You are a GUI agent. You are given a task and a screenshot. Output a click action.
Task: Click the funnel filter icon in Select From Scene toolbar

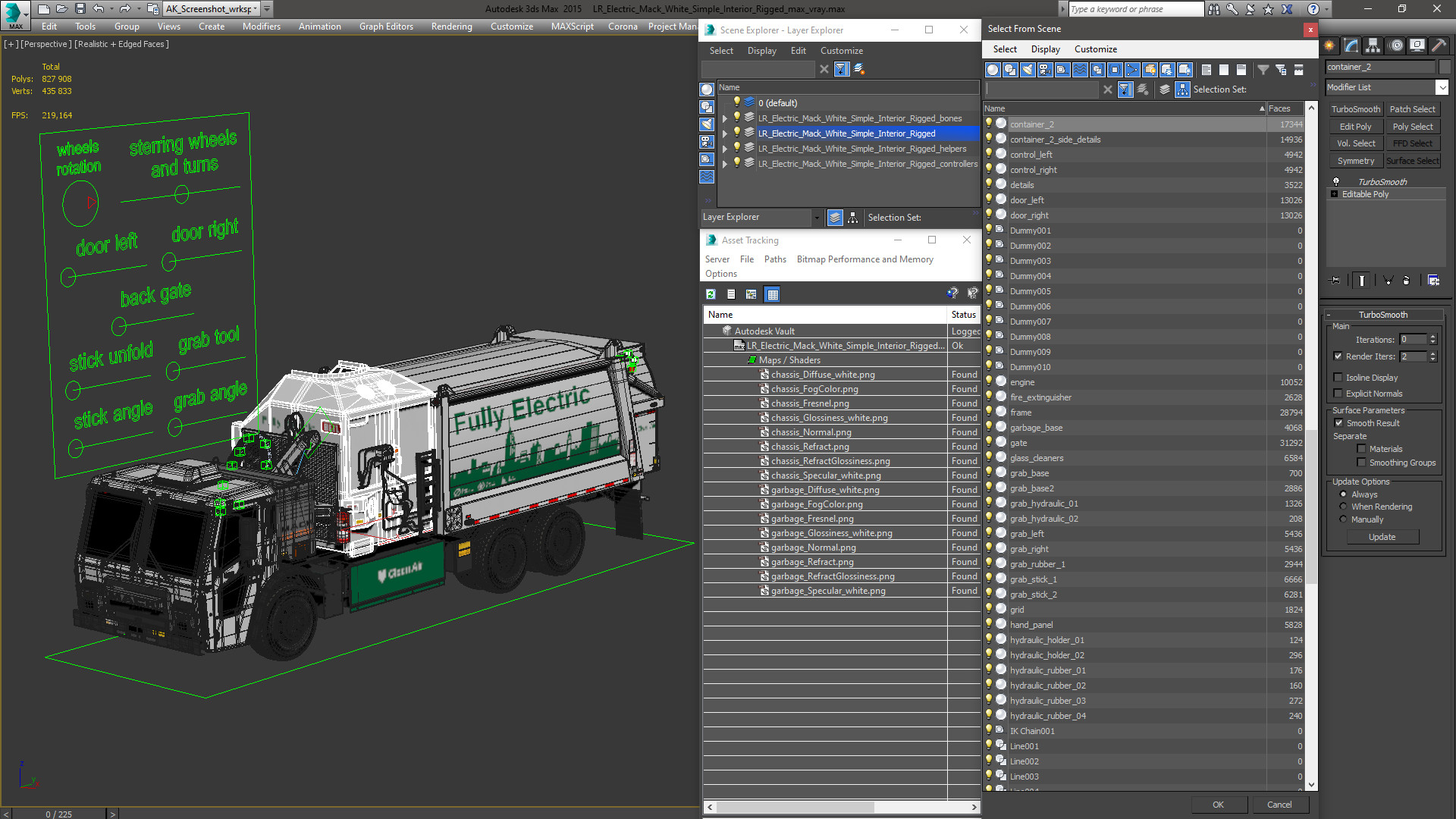click(1263, 70)
